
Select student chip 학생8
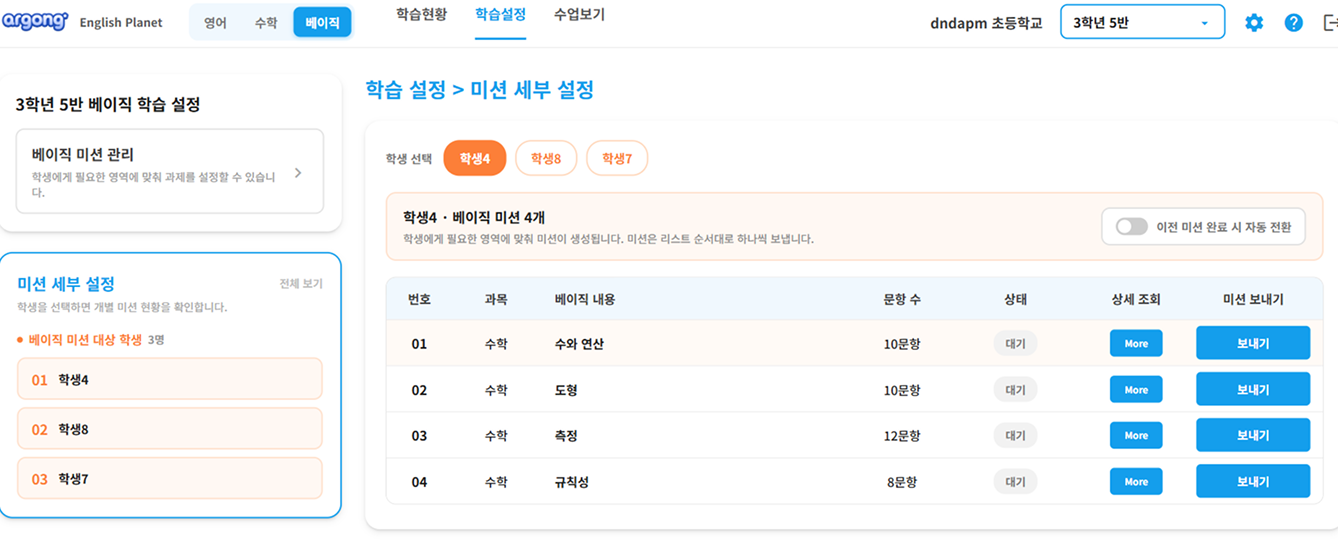pyautogui.click(x=546, y=158)
